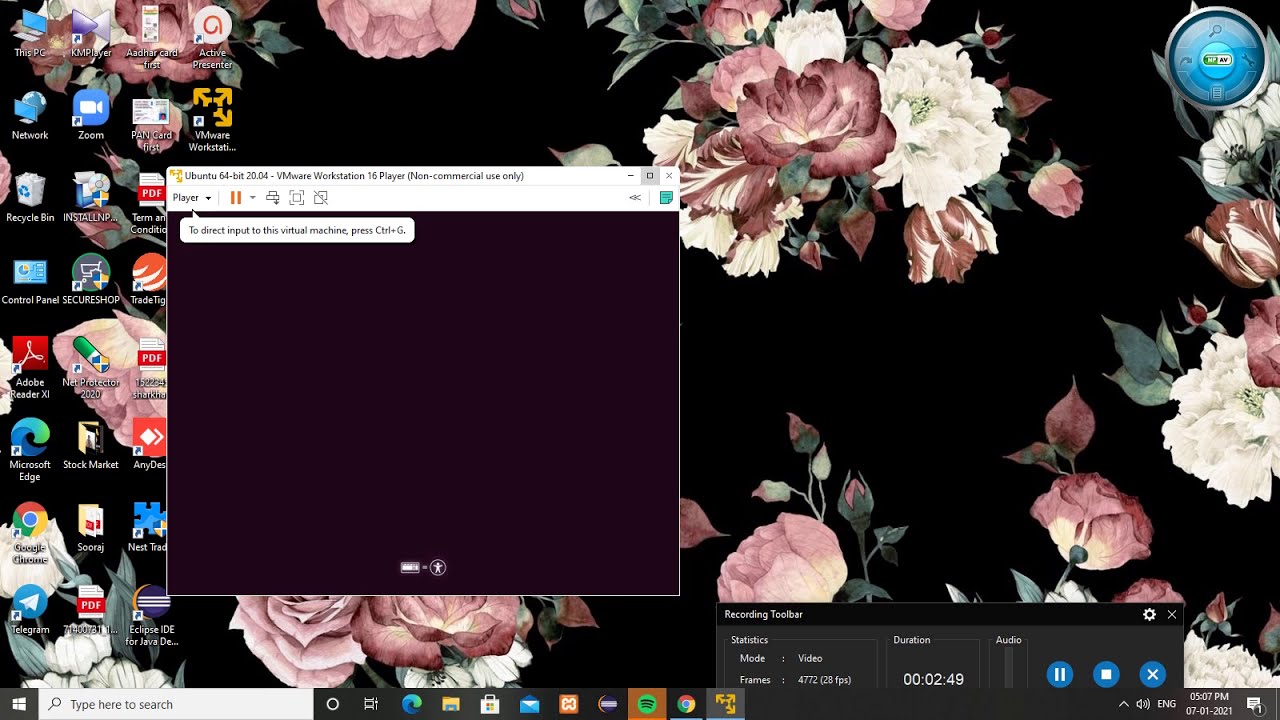The width and height of the screenshot is (1280, 720).
Task: Click the Frames 4772 (28 fps) value
Action: click(x=824, y=680)
